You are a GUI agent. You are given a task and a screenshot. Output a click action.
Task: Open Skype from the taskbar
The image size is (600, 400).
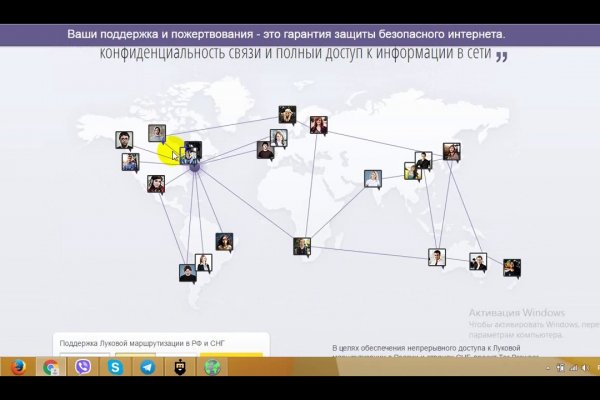click(115, 367)
